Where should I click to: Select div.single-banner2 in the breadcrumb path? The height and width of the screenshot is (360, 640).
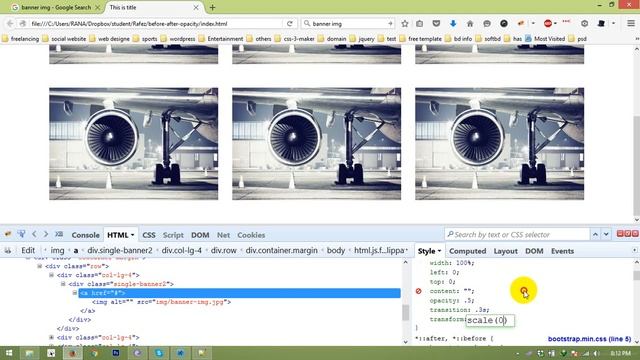tap(120, 251)
